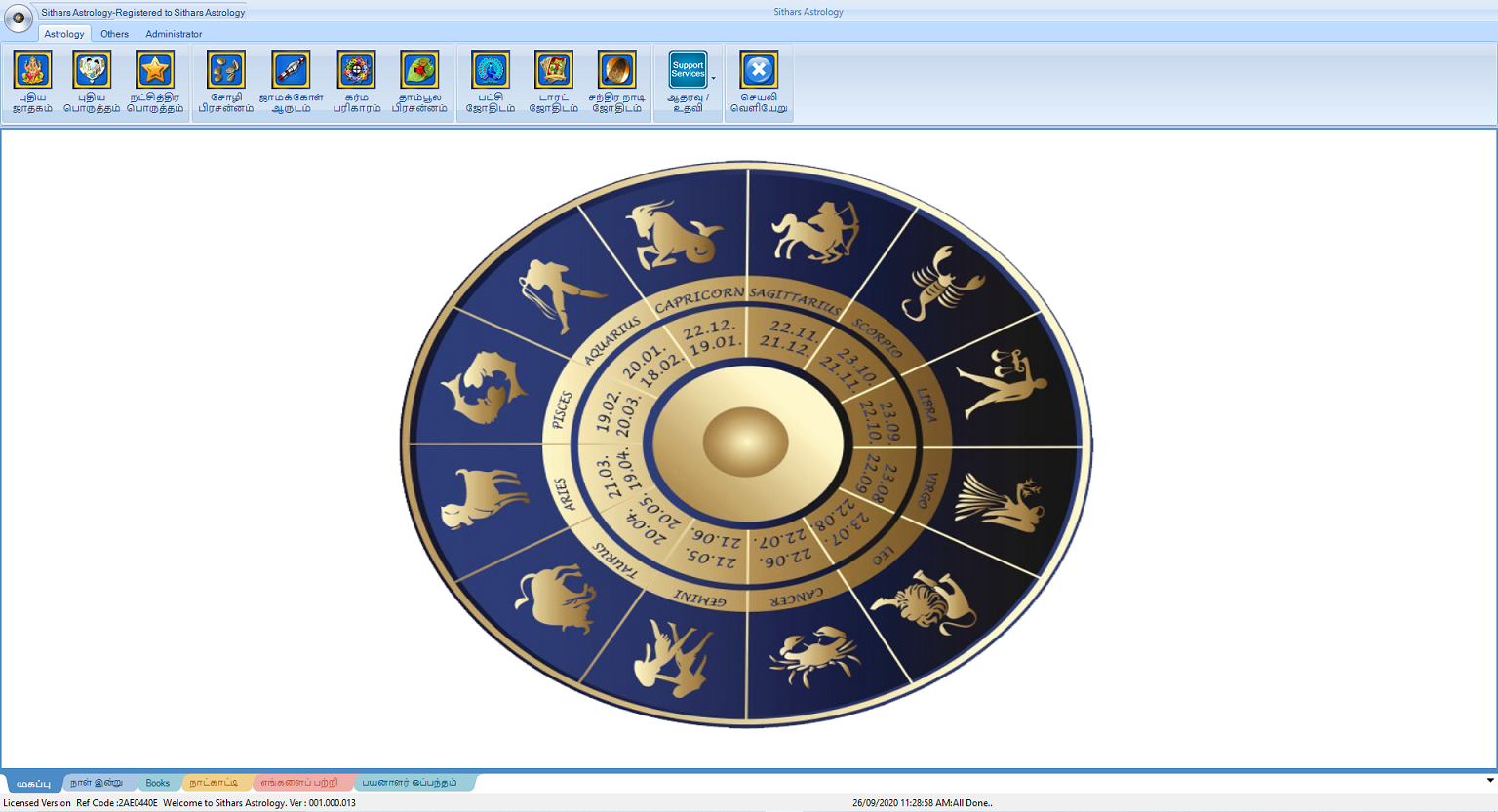Open the Books tab

[158, 782]
